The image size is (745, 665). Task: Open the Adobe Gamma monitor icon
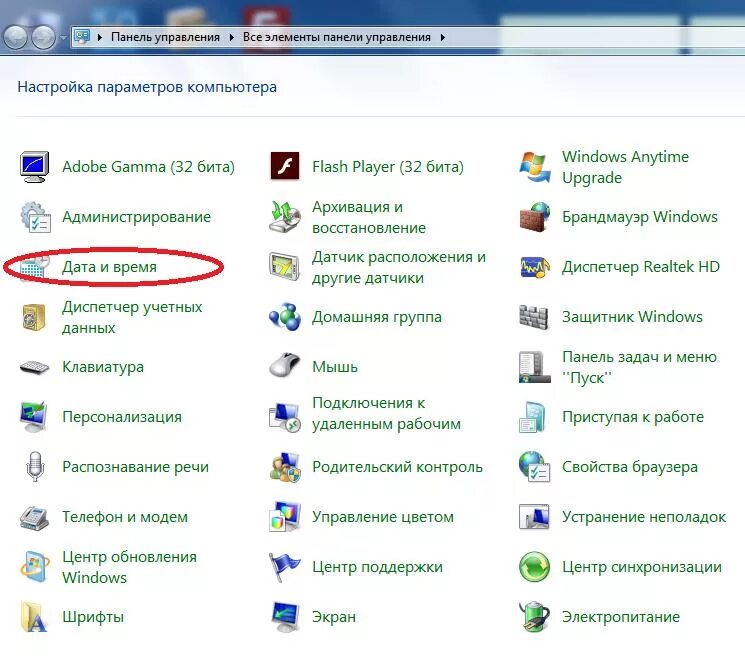(34, 167)
